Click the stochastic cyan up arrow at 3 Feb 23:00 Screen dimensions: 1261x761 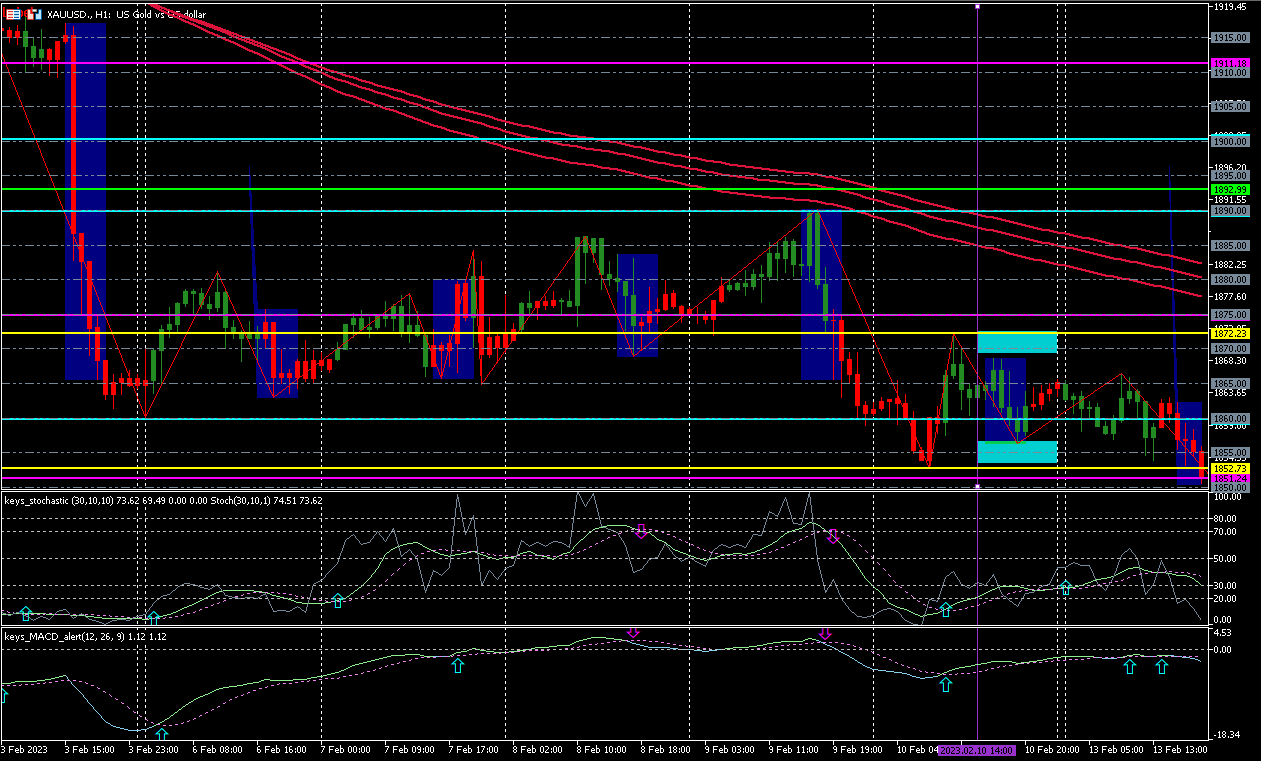pyautogui.click(x=153, y=617)
